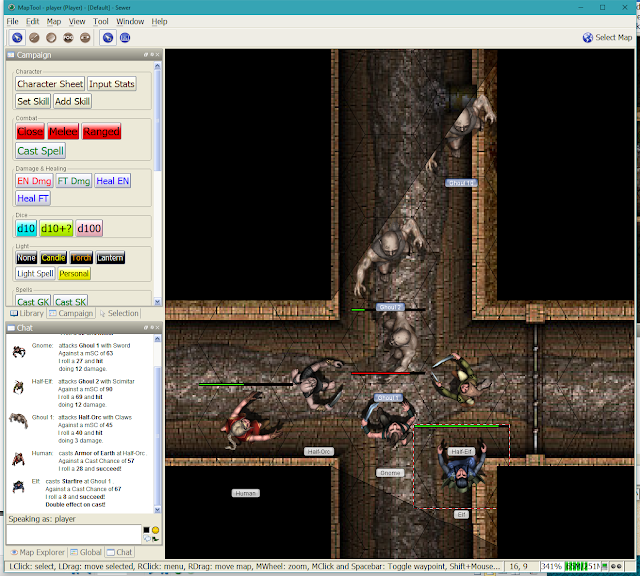Click the two-dot connection status indicator
This screenshot has height=576, width=640.
[x=616, y=566]
